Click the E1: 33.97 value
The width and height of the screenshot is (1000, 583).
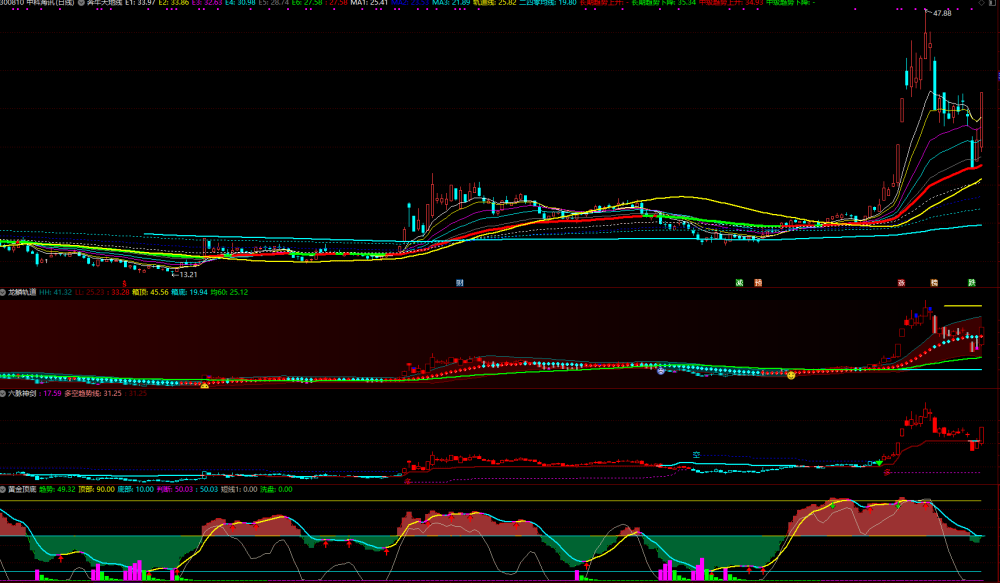click(x=140, y=3)
